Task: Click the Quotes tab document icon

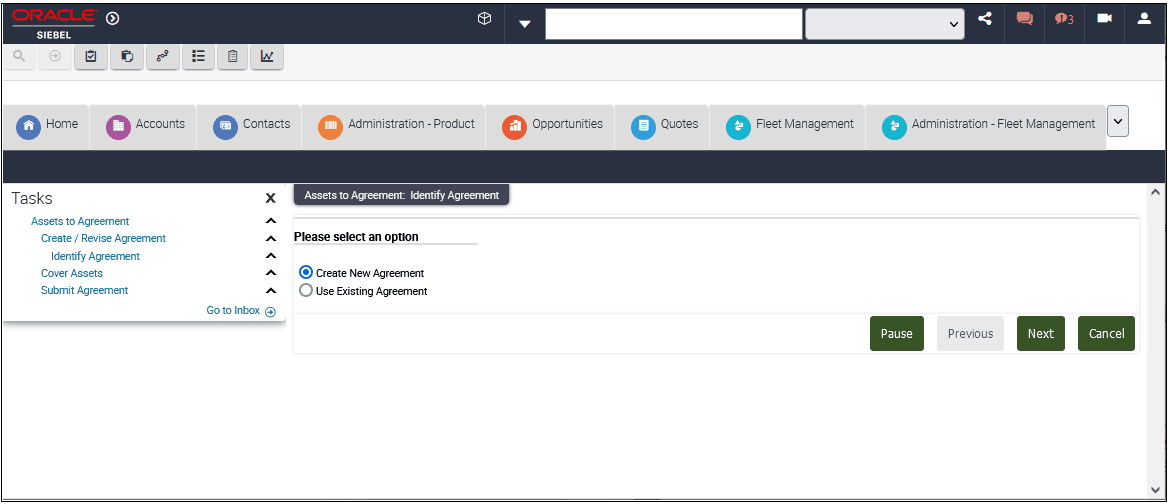Action: click(x=643, y=127)
